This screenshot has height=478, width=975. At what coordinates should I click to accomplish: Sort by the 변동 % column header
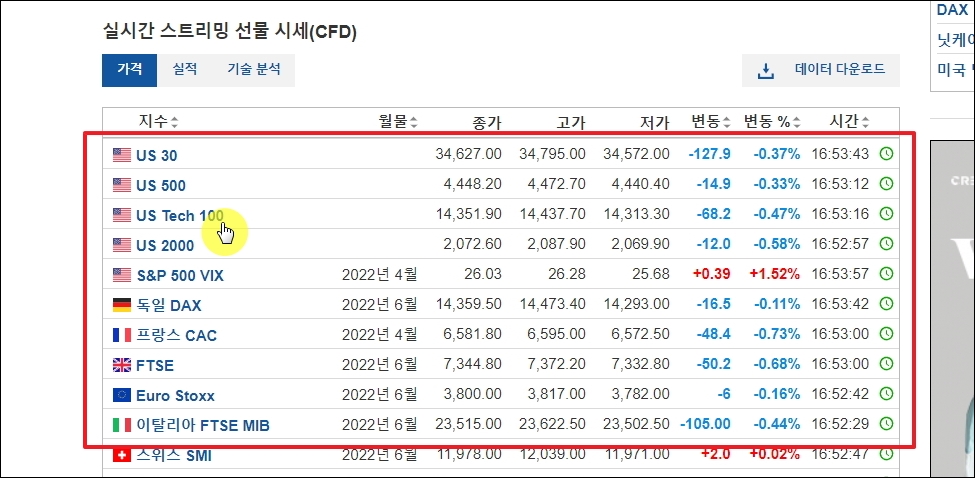[773, 122]
